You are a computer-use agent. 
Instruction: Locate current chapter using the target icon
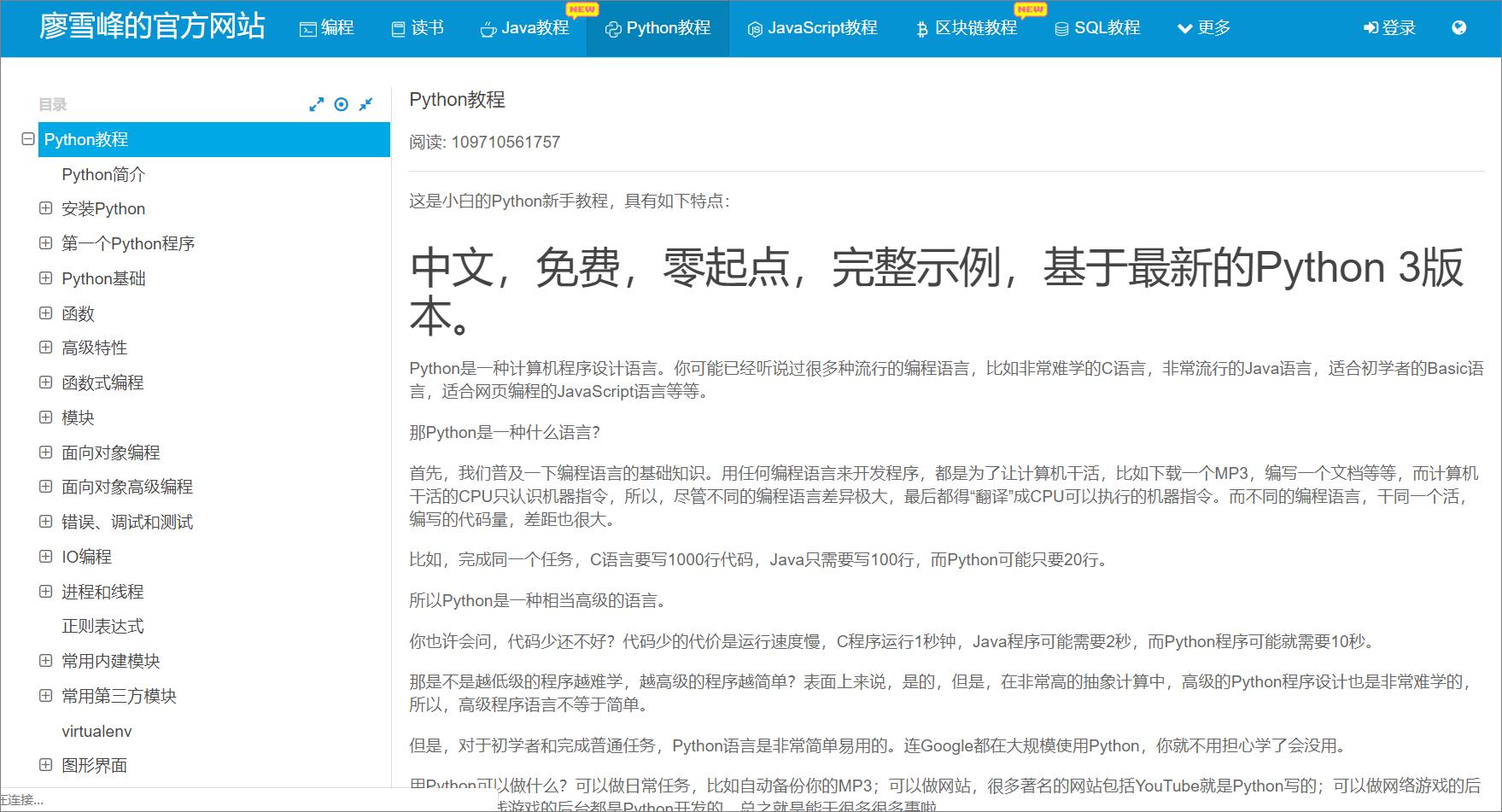pos(342,104)
